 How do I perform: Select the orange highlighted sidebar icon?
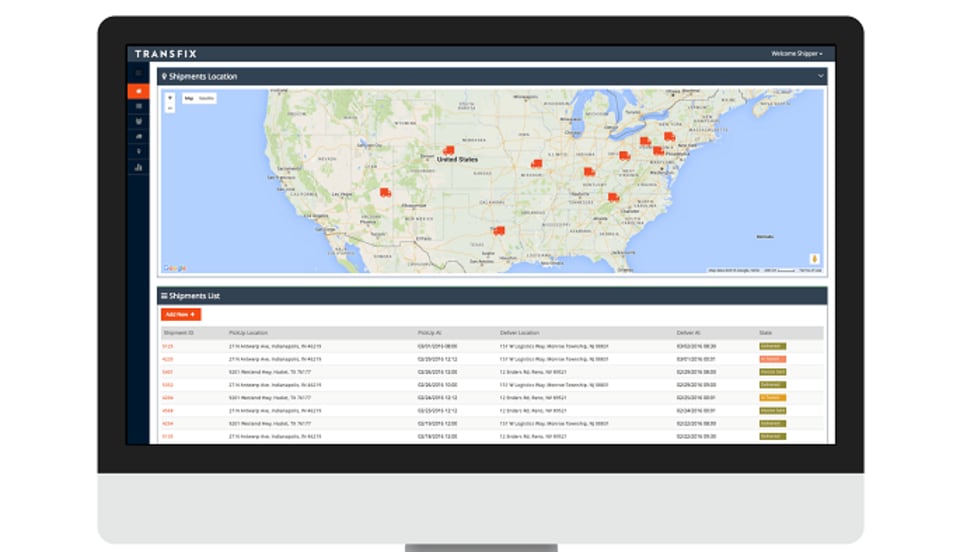pyautogui.click(x=138, y=91)
